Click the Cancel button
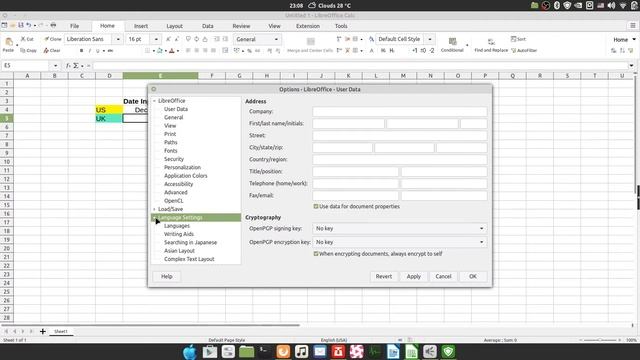The image size is (640, 360). coord(443,276)
